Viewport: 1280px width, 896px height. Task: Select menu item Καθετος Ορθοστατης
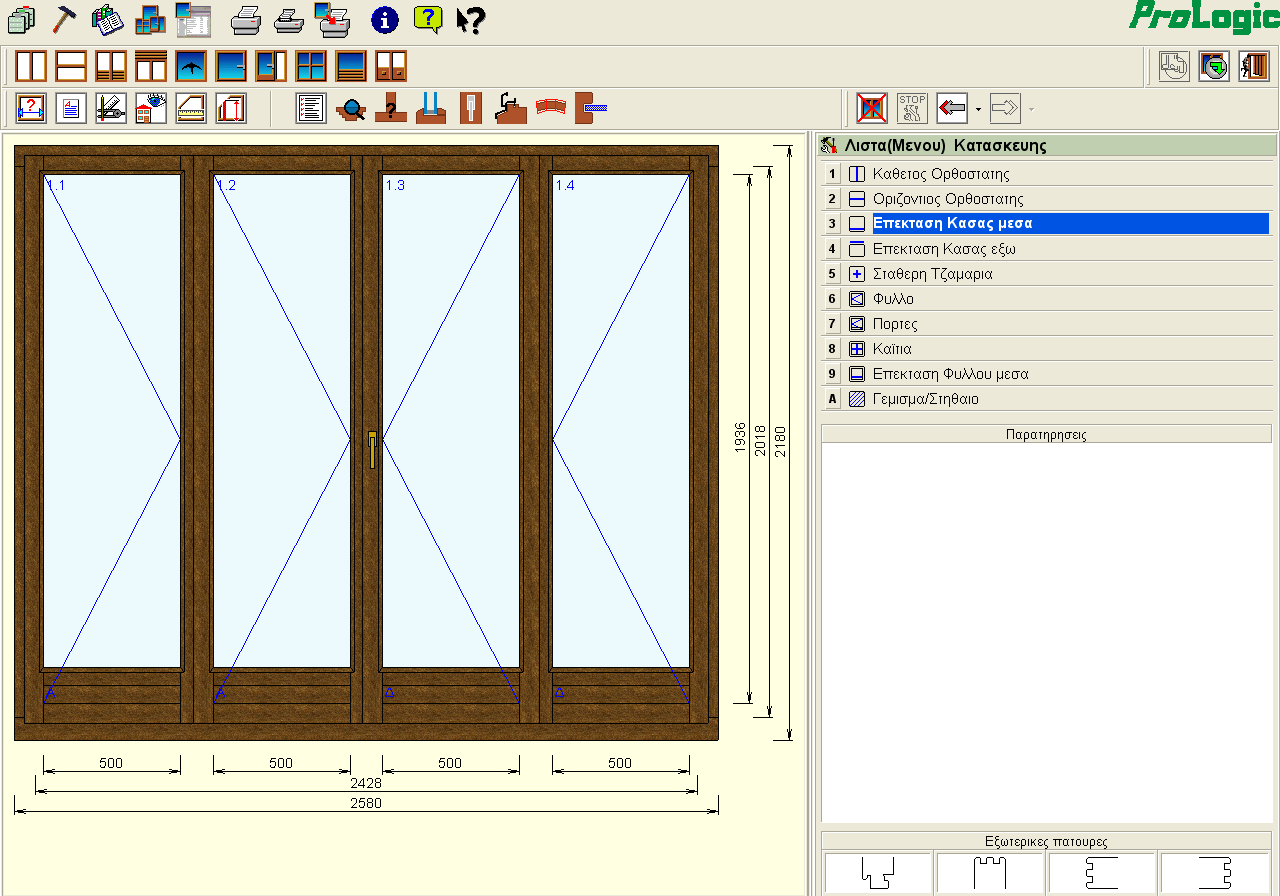point(1046,174)
